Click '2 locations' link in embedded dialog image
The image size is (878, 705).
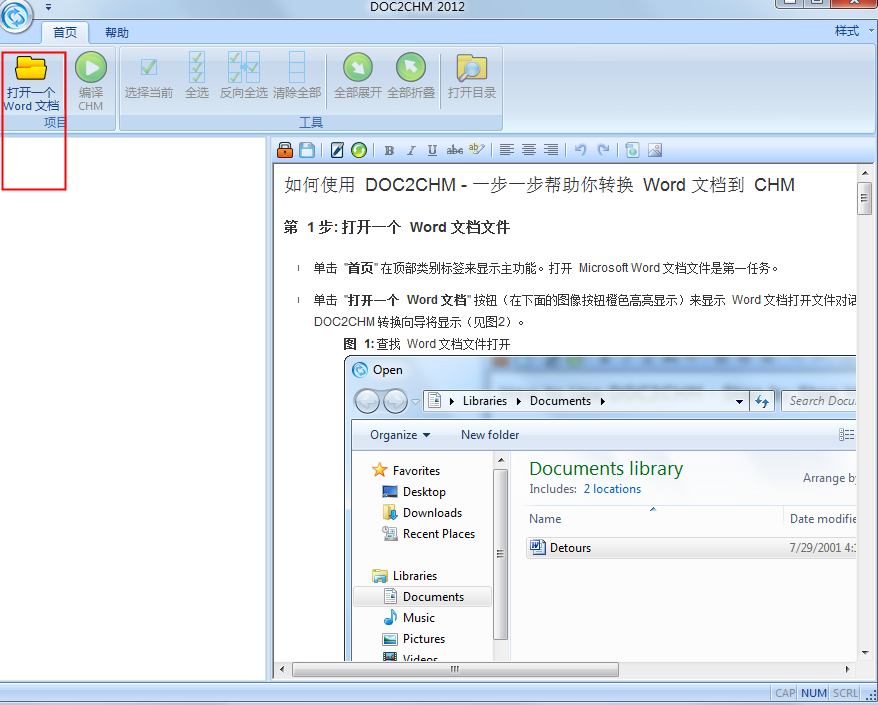612,489
